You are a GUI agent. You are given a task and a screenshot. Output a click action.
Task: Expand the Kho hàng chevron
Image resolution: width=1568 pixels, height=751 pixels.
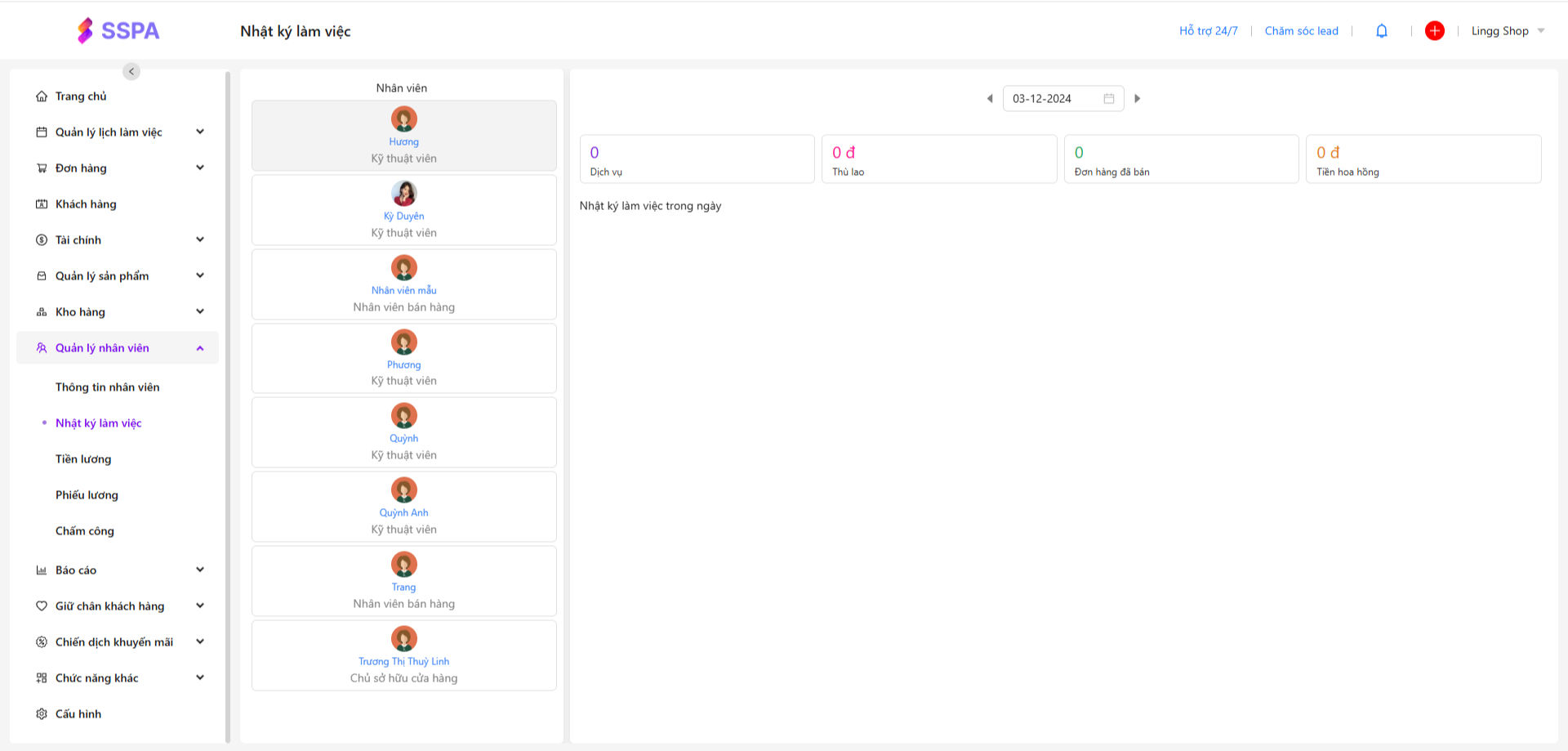tap(200, 312)
